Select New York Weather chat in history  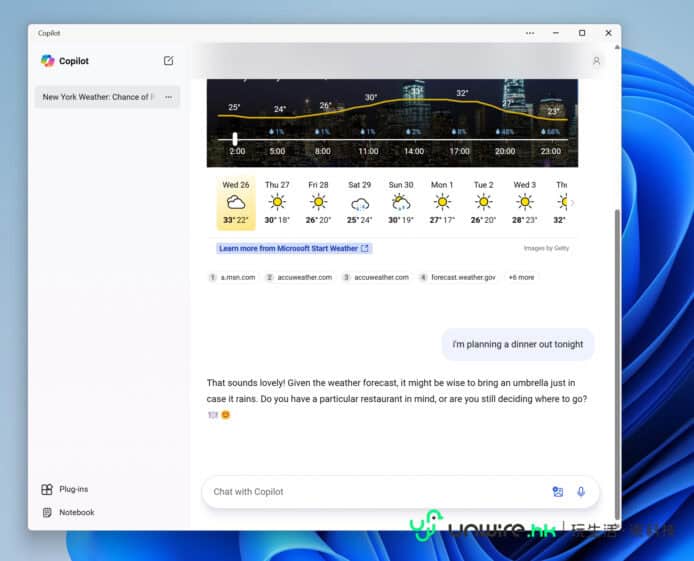pyautogui.click(x=96, y=97)
